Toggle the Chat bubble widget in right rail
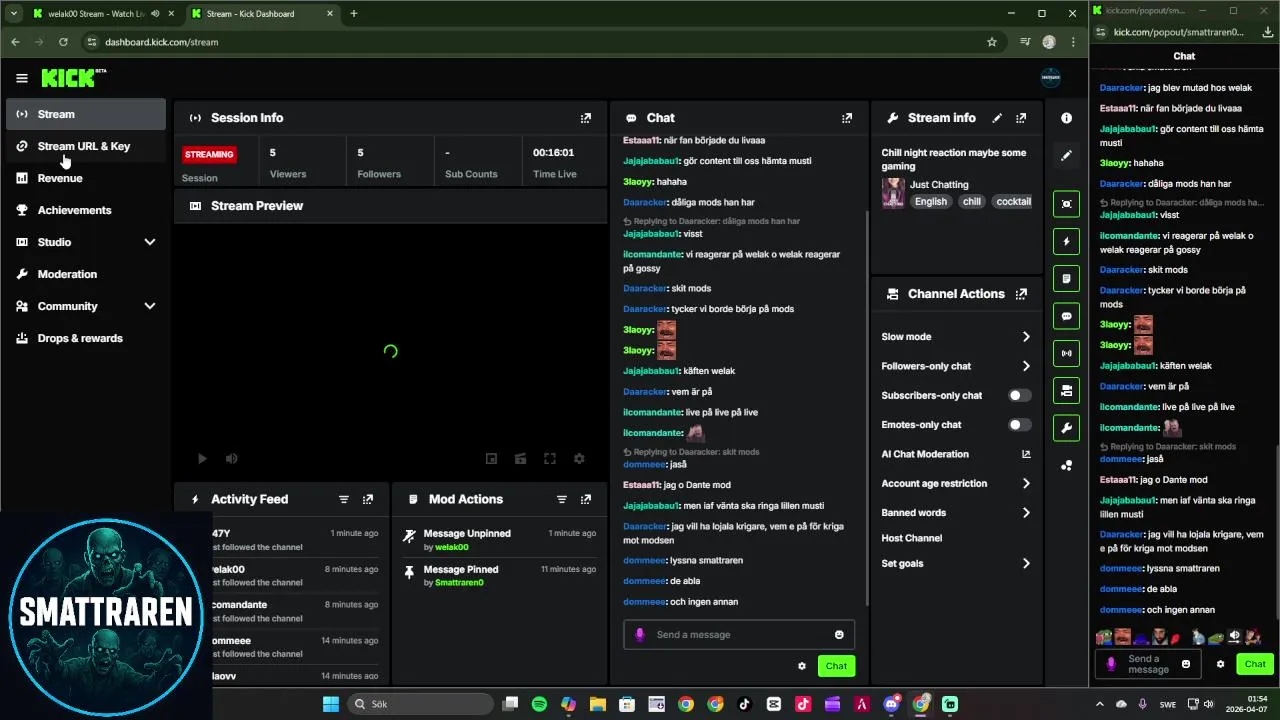Image resolution: width=1280 pixels, height=720 pixels. [1067, 316]
